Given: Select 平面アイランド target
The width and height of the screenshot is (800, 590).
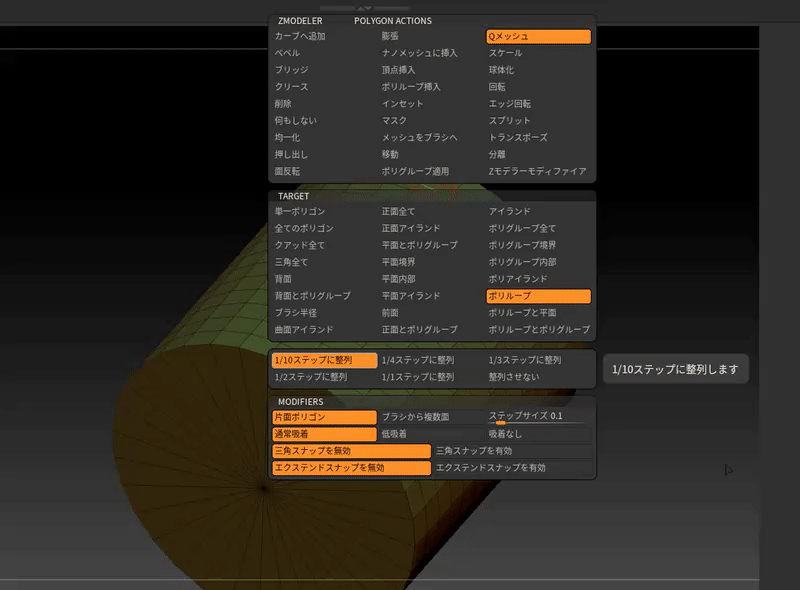Looking at the screenshot, I should (411, 296).
